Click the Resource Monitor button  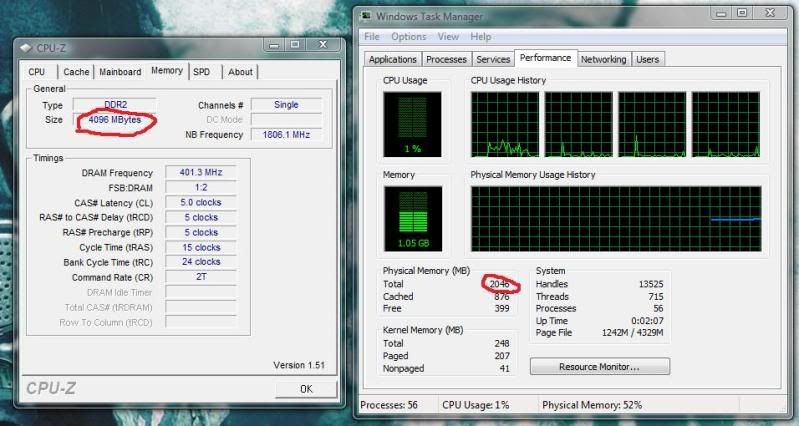599,367
